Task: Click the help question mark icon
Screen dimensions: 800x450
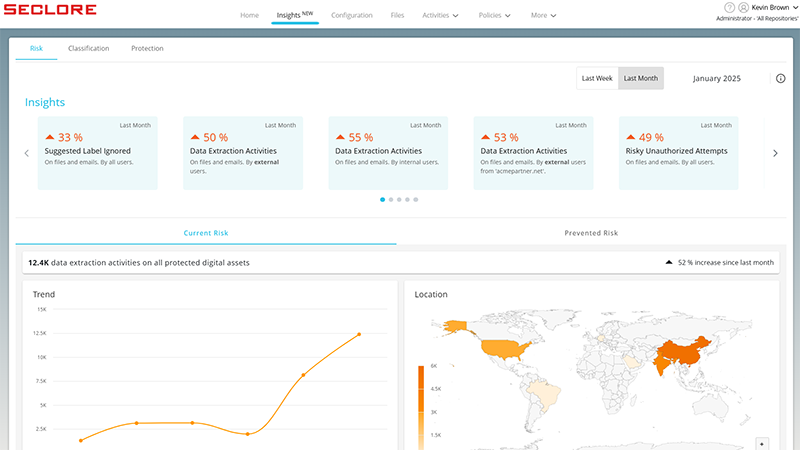Action: tap(730, 7)
